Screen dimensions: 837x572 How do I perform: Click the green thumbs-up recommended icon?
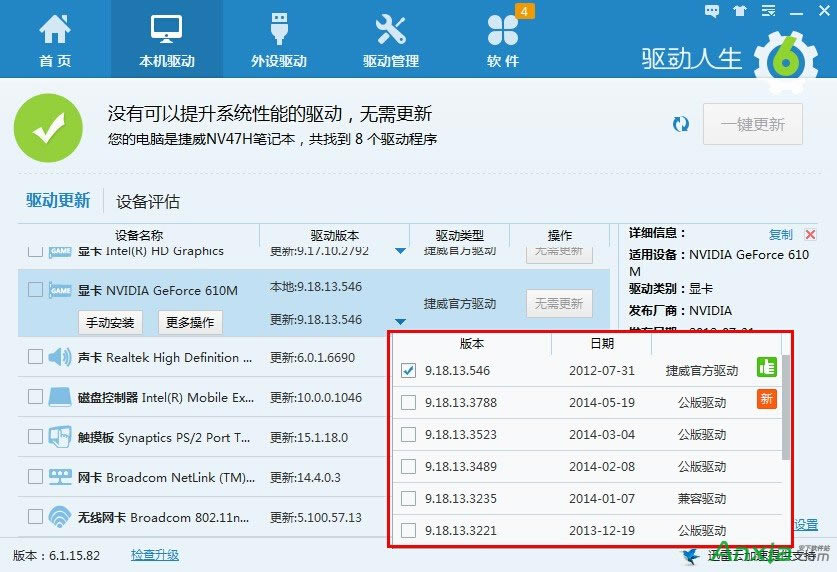(765, 370)
